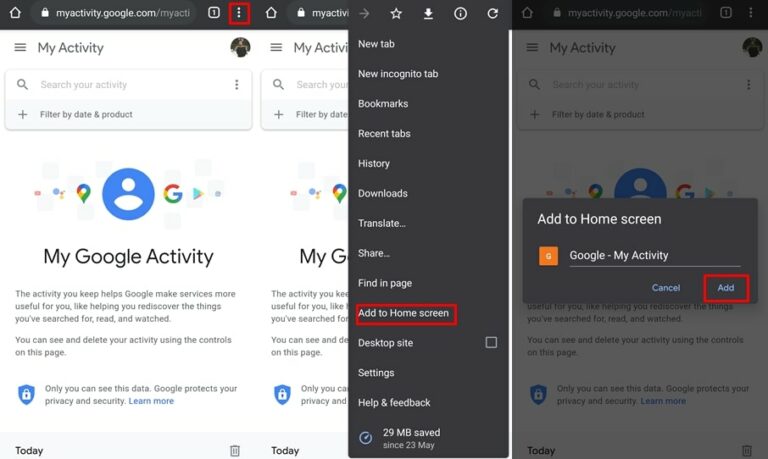
Task: Tap profile avatar in left screenshot
Action: (240, 47)
